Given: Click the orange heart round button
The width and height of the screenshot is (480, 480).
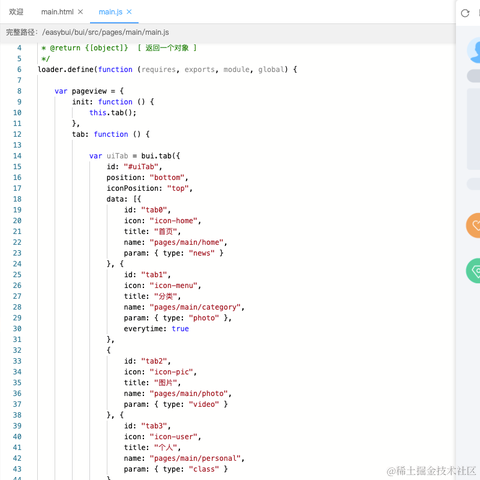Looking at the screenshot, I should click(x=474, y=225).
